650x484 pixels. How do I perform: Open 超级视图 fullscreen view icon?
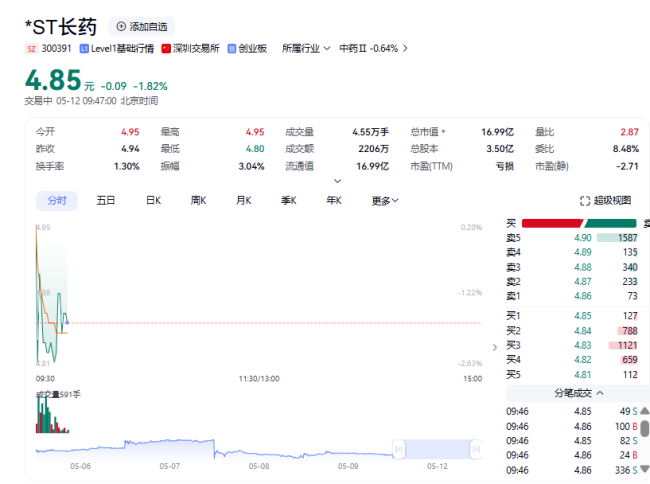(x=585, y=201)
